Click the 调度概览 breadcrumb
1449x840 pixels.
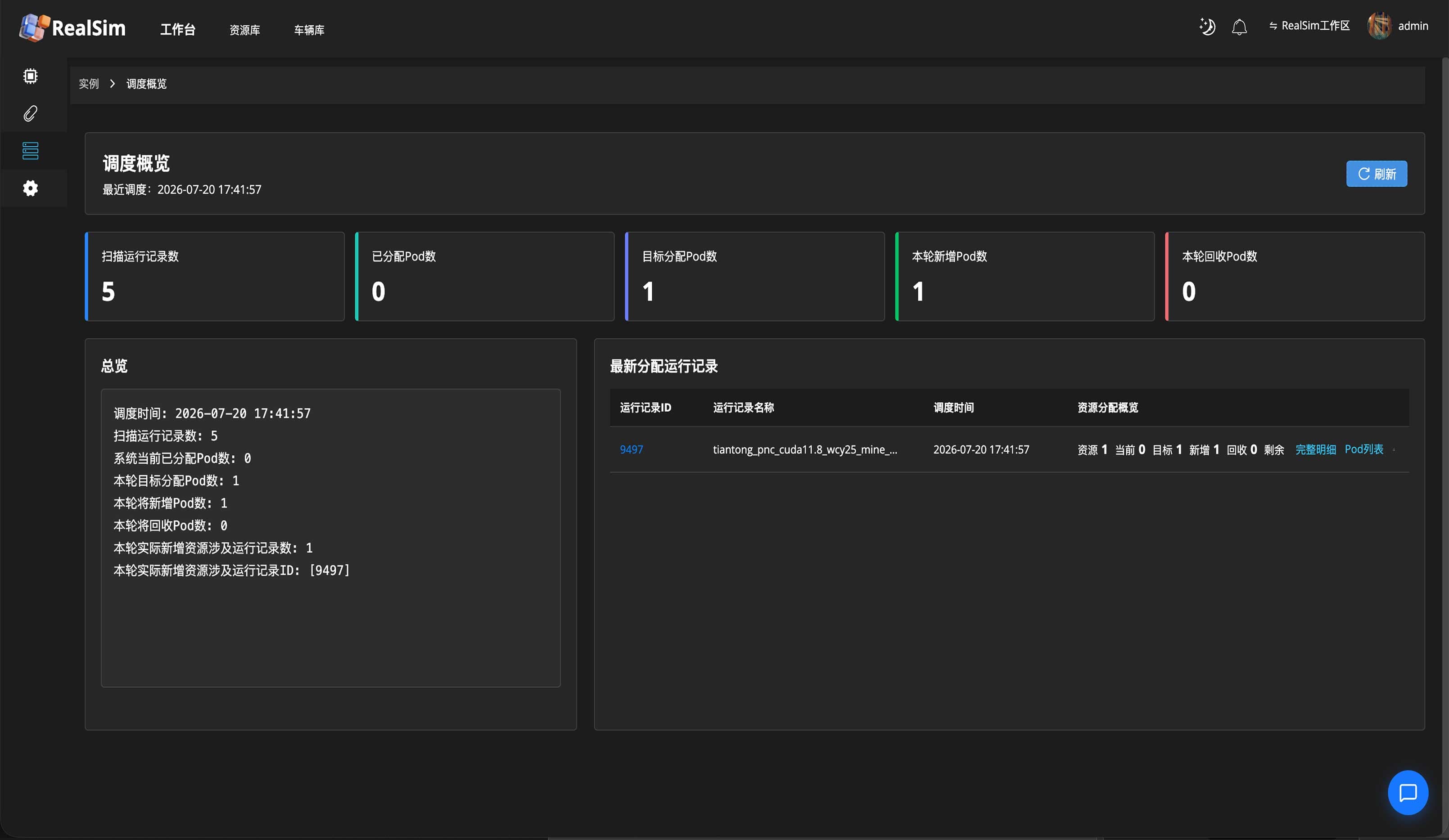[147, 84]
